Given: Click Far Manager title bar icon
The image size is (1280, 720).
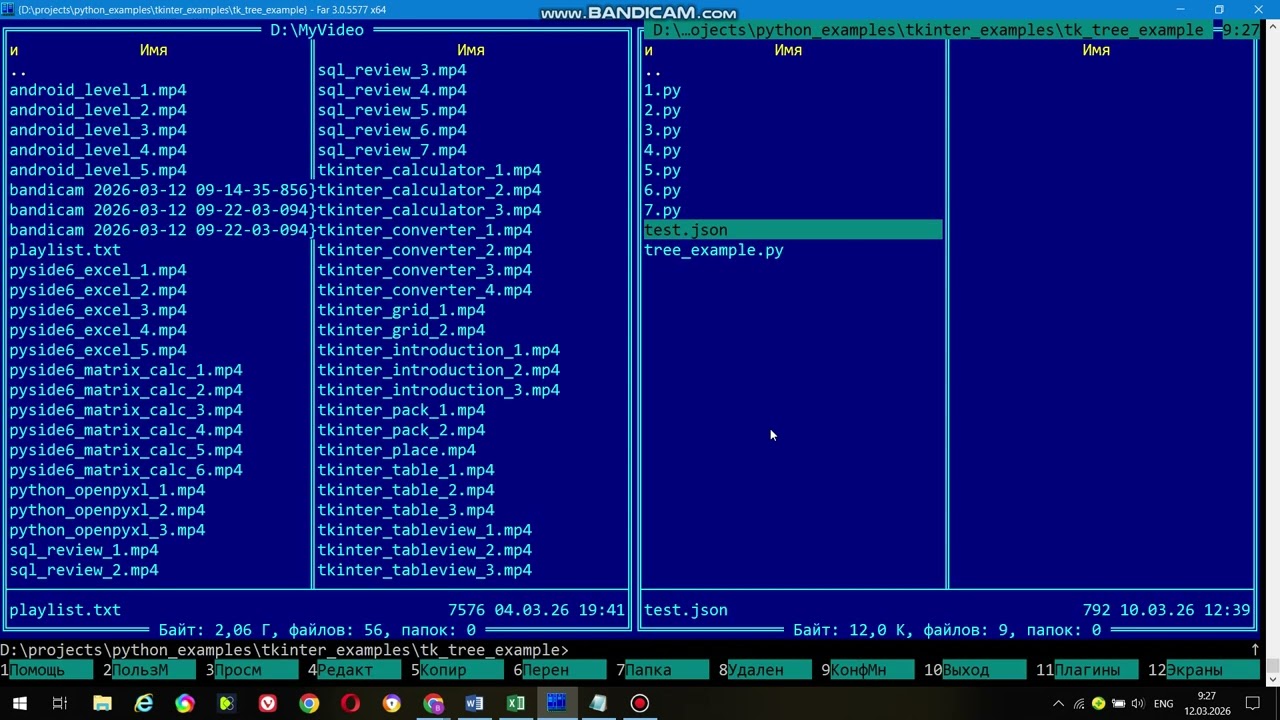Looking at the screenshot, I should (9, 10).
